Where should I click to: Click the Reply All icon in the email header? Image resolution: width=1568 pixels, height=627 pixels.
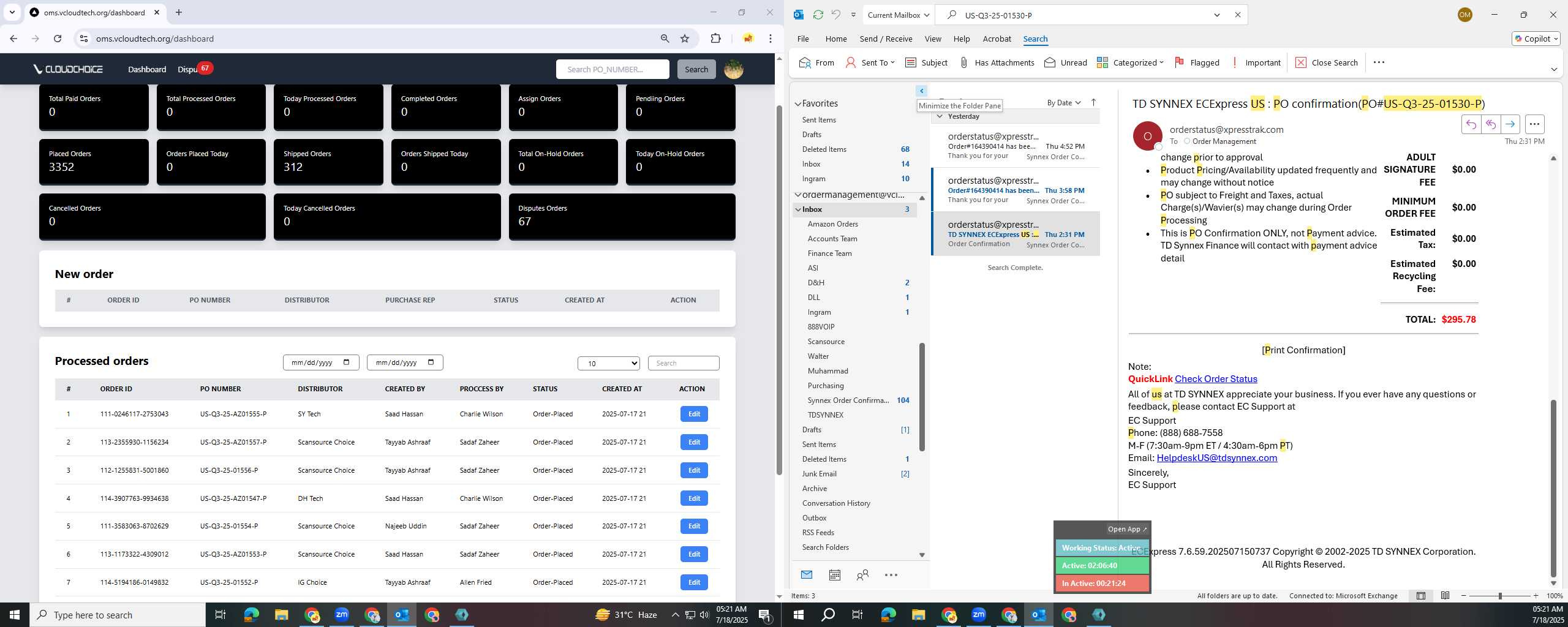pos(1490,124)
